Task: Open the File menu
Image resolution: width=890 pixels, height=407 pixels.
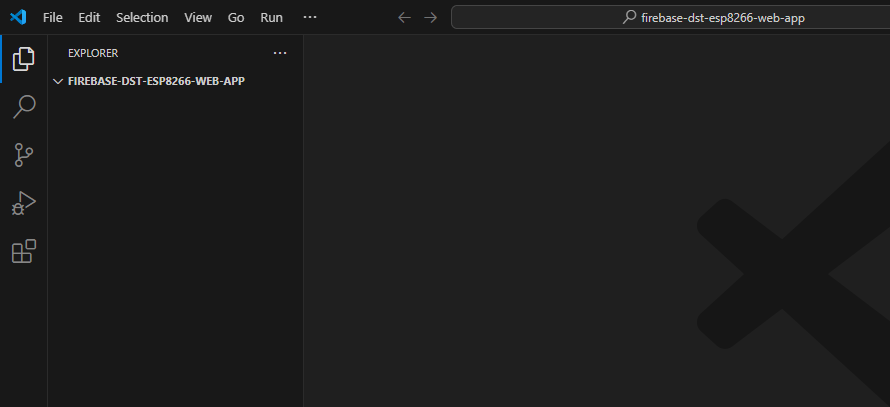Action: [x=53, y=17]
